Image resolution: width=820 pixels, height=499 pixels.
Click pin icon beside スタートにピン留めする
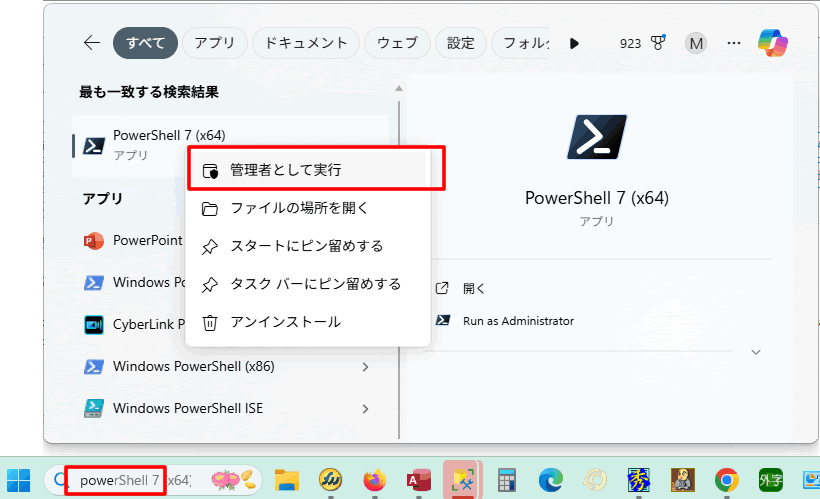pyautogui.click(x=210, y=247)
